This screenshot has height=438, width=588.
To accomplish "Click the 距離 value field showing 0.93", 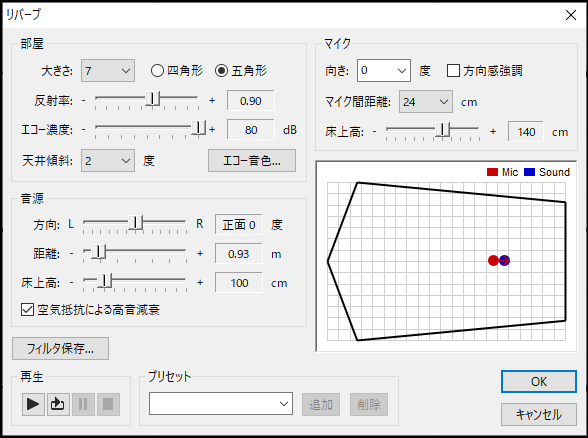I will pyautogui.click(x=238, y=254).
